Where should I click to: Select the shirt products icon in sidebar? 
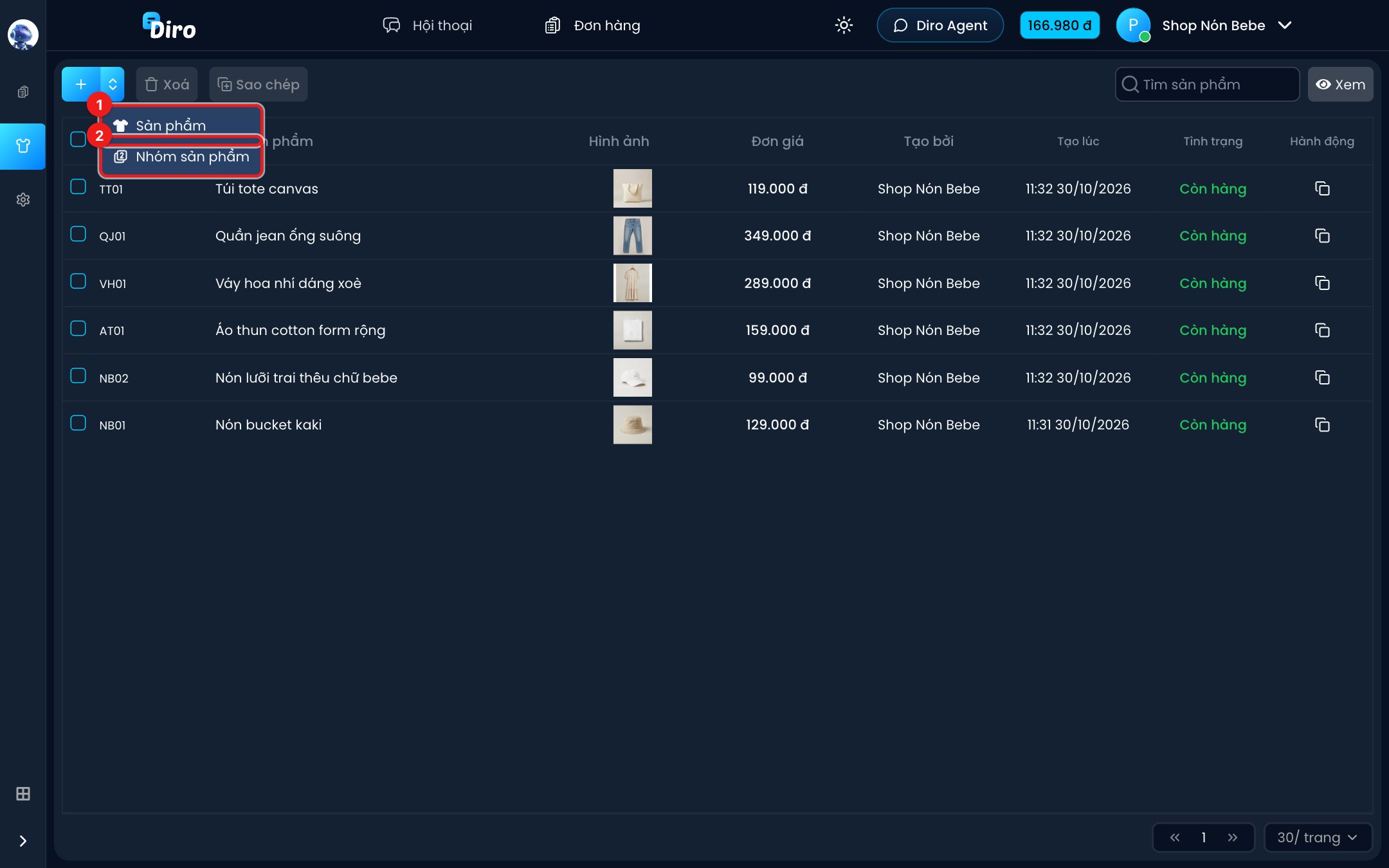(23, 146)
